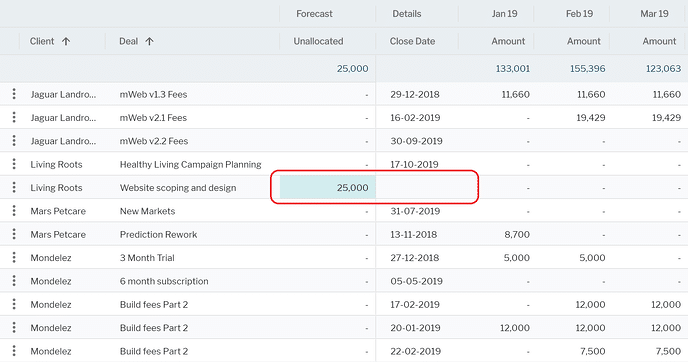The image size is (688, 362).
Task: Select Mondelez client in 3 Month Trial row
Action: [x=50, y=258]
